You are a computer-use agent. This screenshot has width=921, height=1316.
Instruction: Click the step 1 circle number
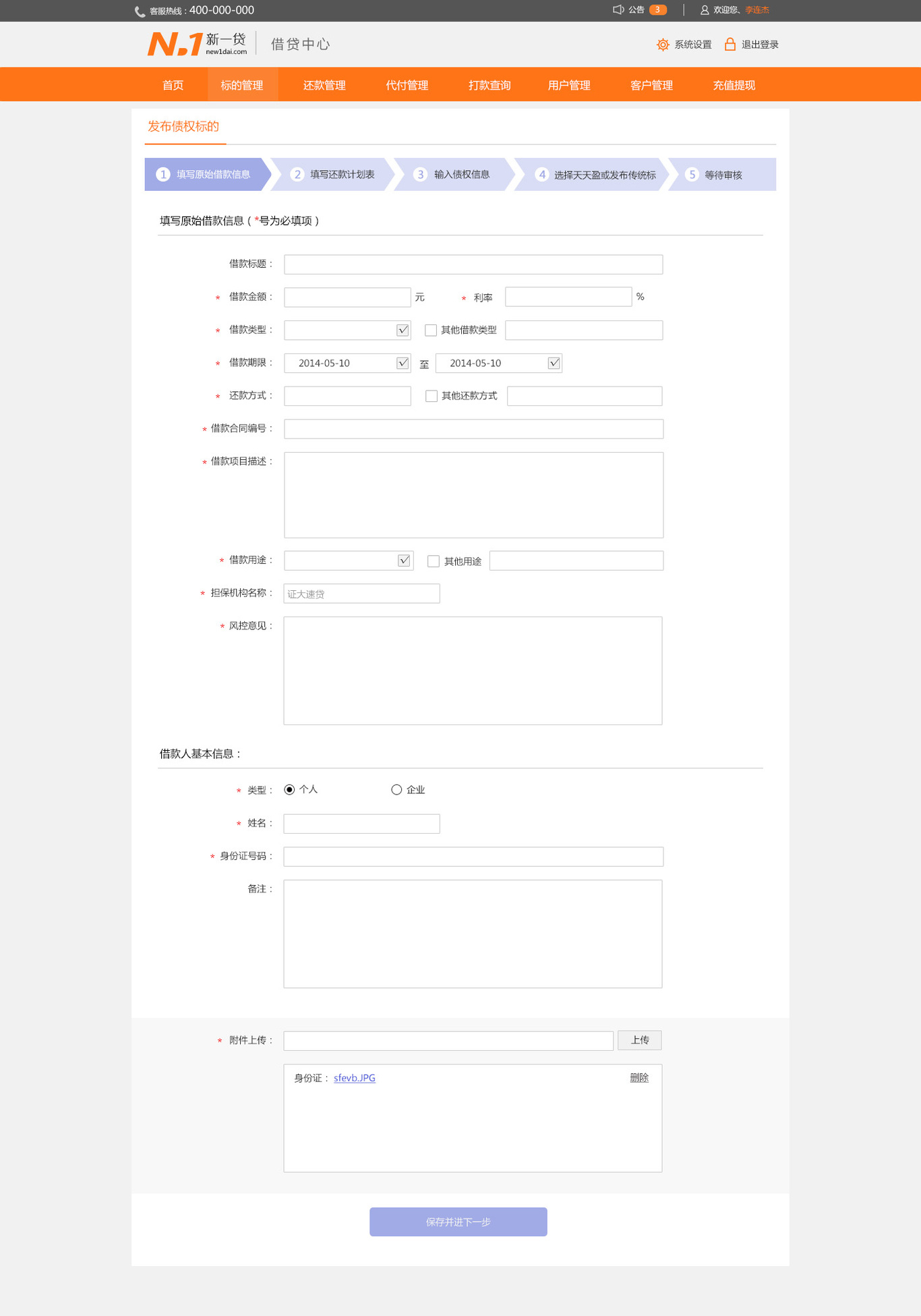click(163, 175)
